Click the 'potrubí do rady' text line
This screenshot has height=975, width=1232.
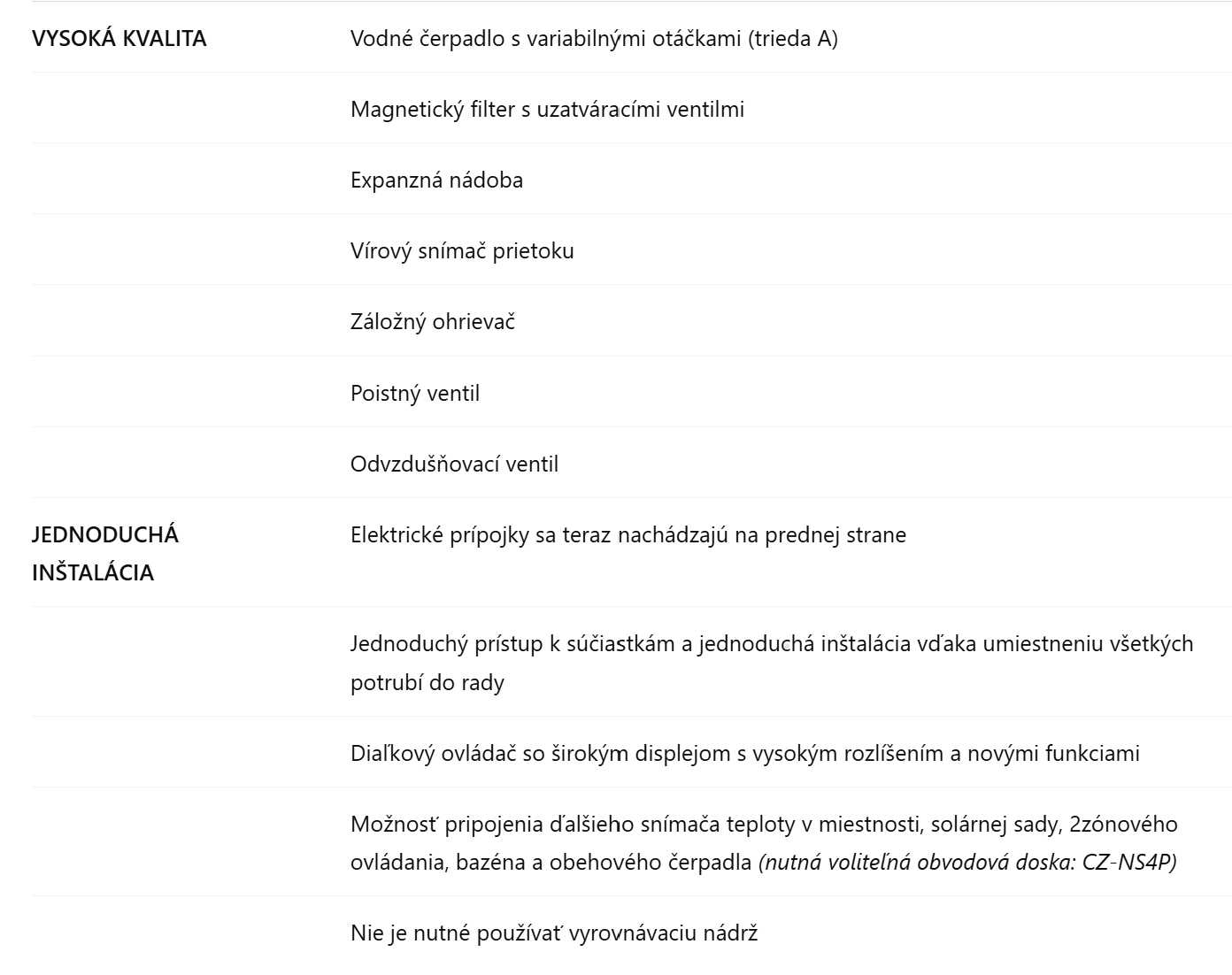427,683
